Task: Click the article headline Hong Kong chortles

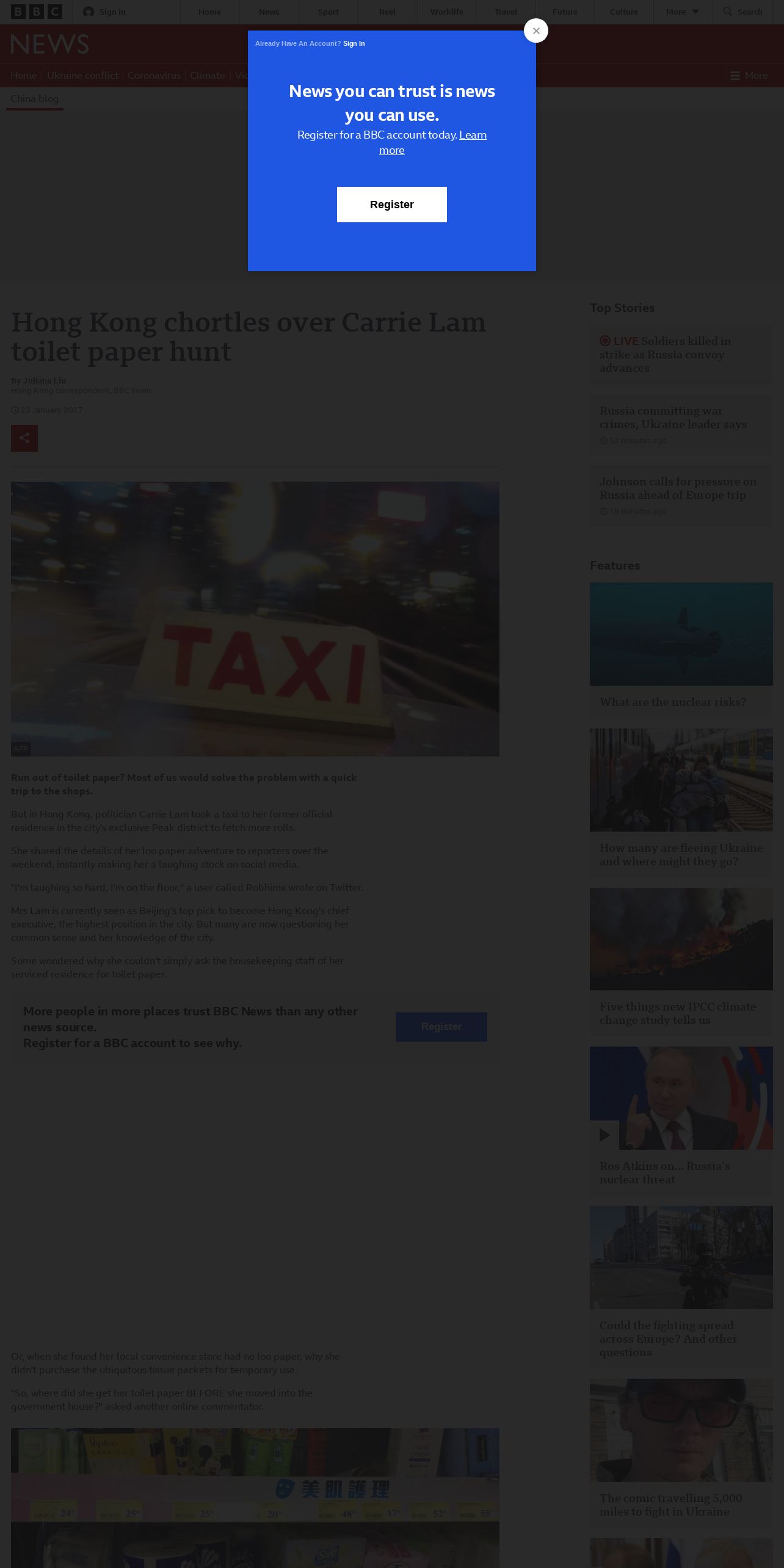Action: point(249,336)
